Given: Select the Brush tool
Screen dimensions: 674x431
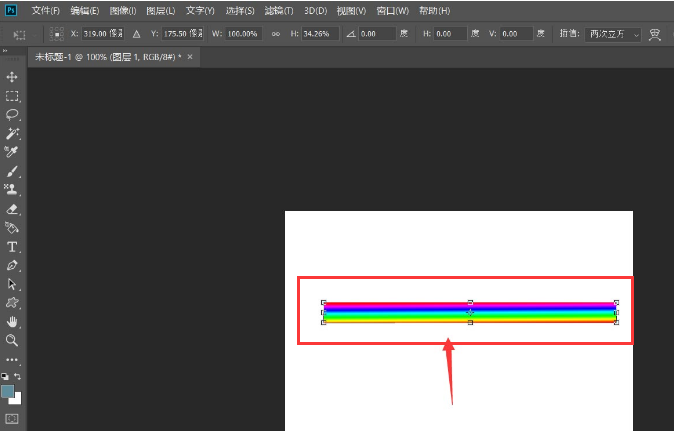Looking at the screenshot, I should point(12,171).
